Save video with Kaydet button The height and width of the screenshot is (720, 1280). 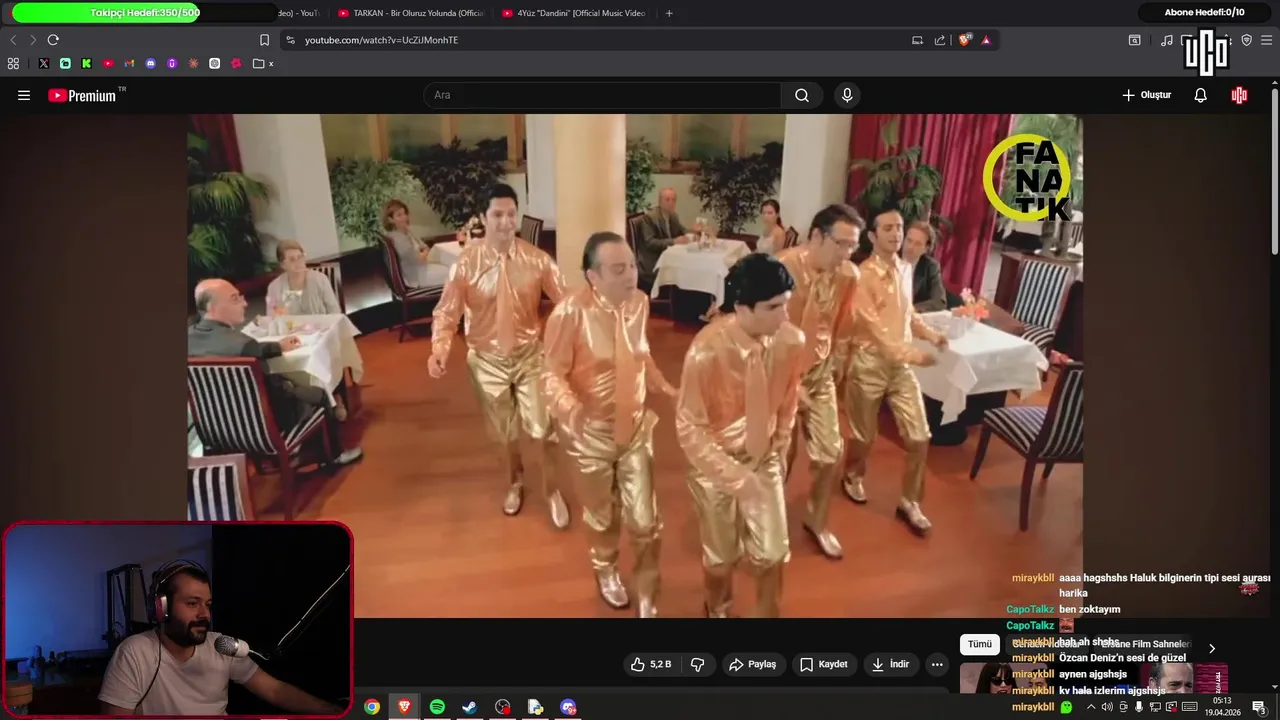pos(823,664)
